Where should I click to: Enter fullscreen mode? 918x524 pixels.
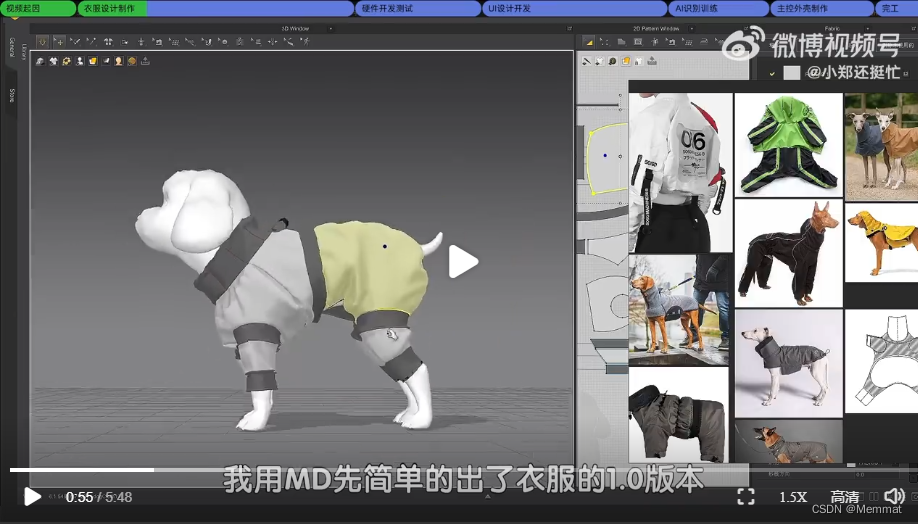(745, 496)
